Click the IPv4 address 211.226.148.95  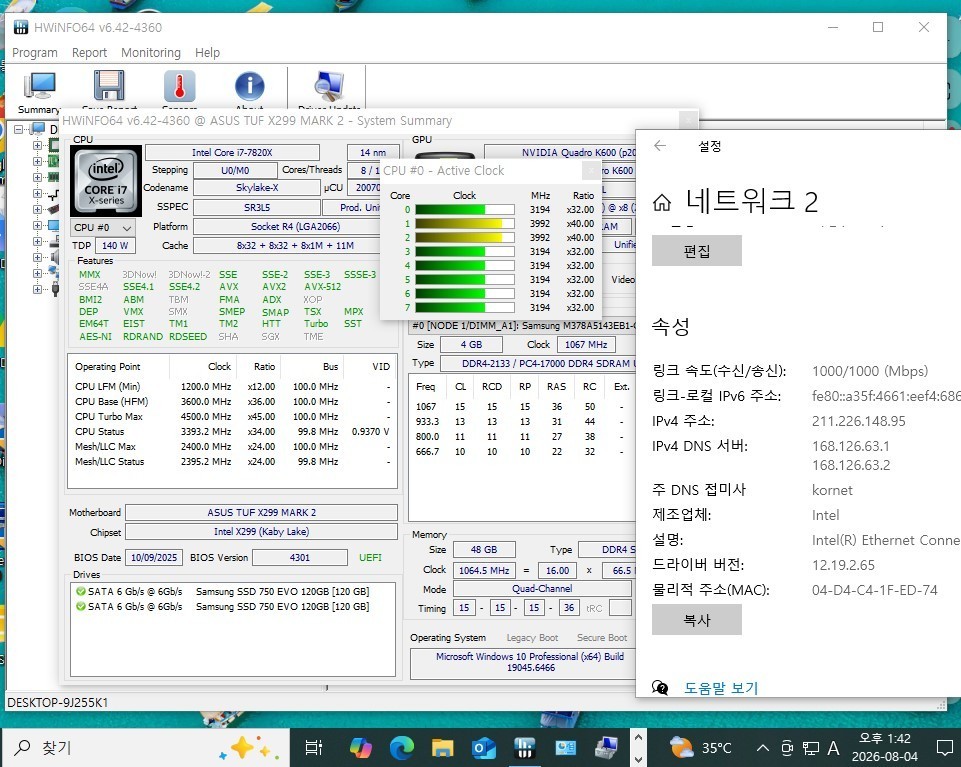click(x=859, y=421)
